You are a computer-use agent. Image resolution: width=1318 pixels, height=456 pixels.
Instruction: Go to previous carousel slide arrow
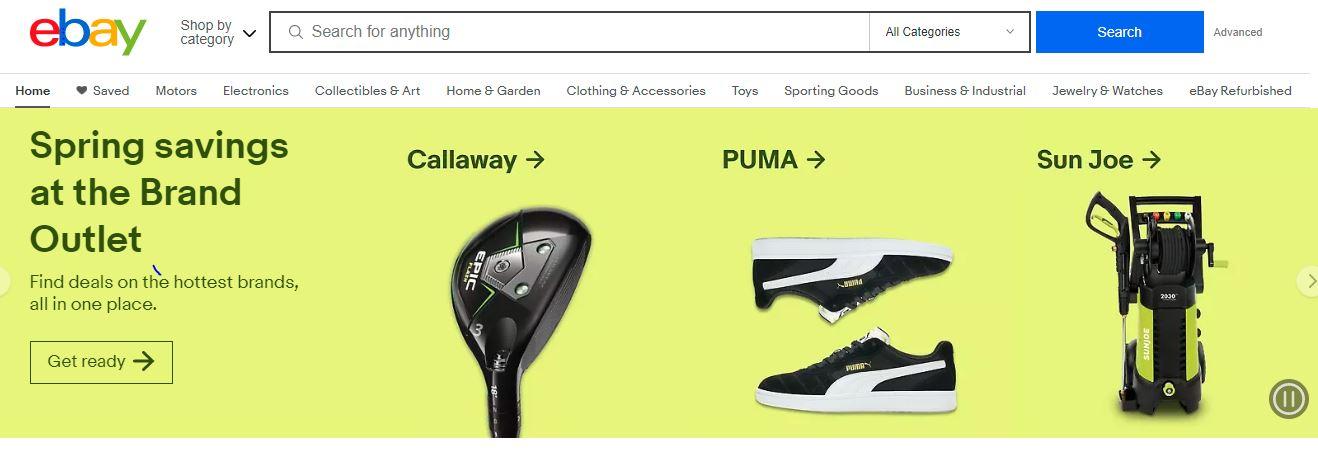4,281
